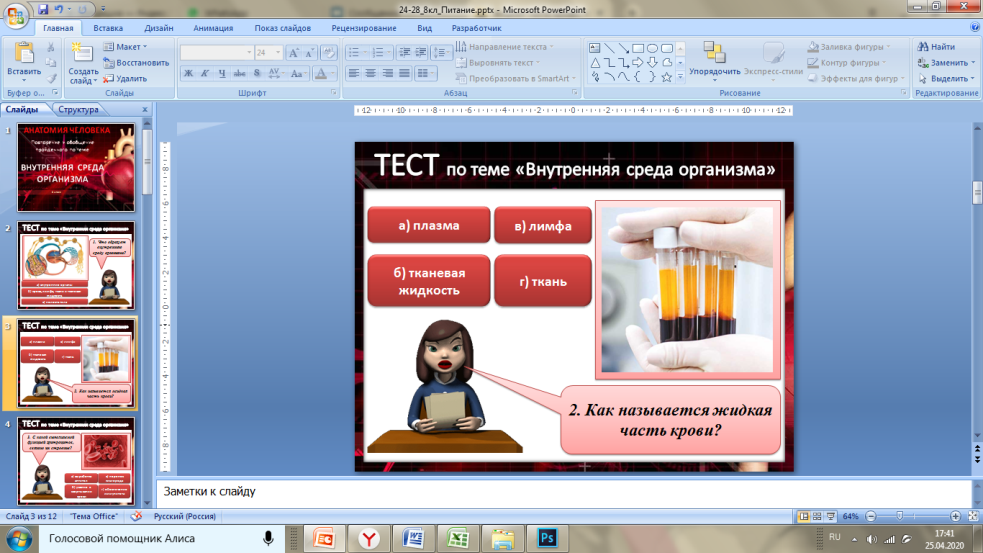Select the rectangle shape in shapes gallery
Viewport: 983px width, 553px height.
637,47
